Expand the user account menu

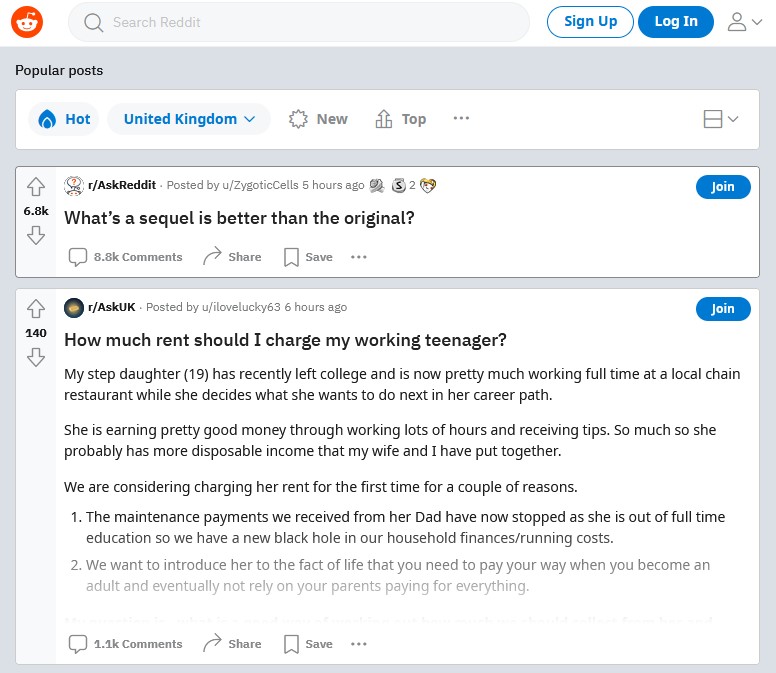[x=744, y=22]
